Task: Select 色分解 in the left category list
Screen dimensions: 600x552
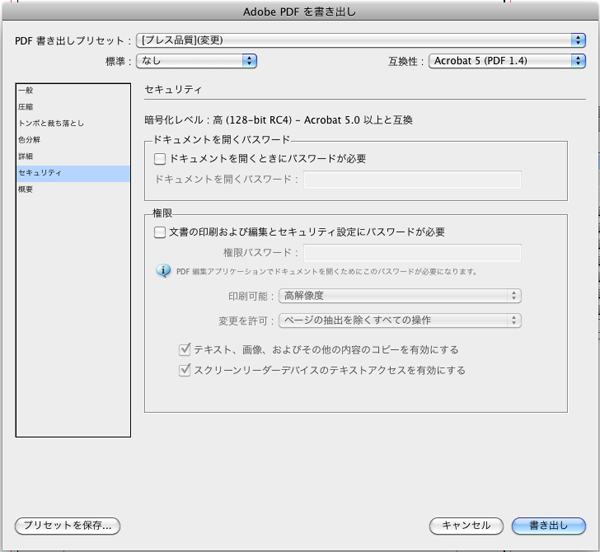Action: [x=73, y=140]
